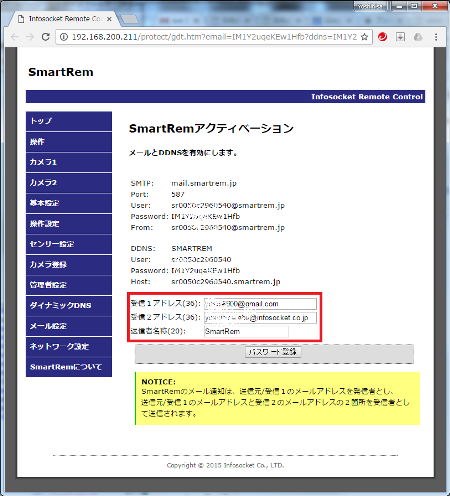This screenshot has height=496, width=450.
Task: Click the red Trend Micro extension icon
Action: pyautogui.click(x=383, y=37)
